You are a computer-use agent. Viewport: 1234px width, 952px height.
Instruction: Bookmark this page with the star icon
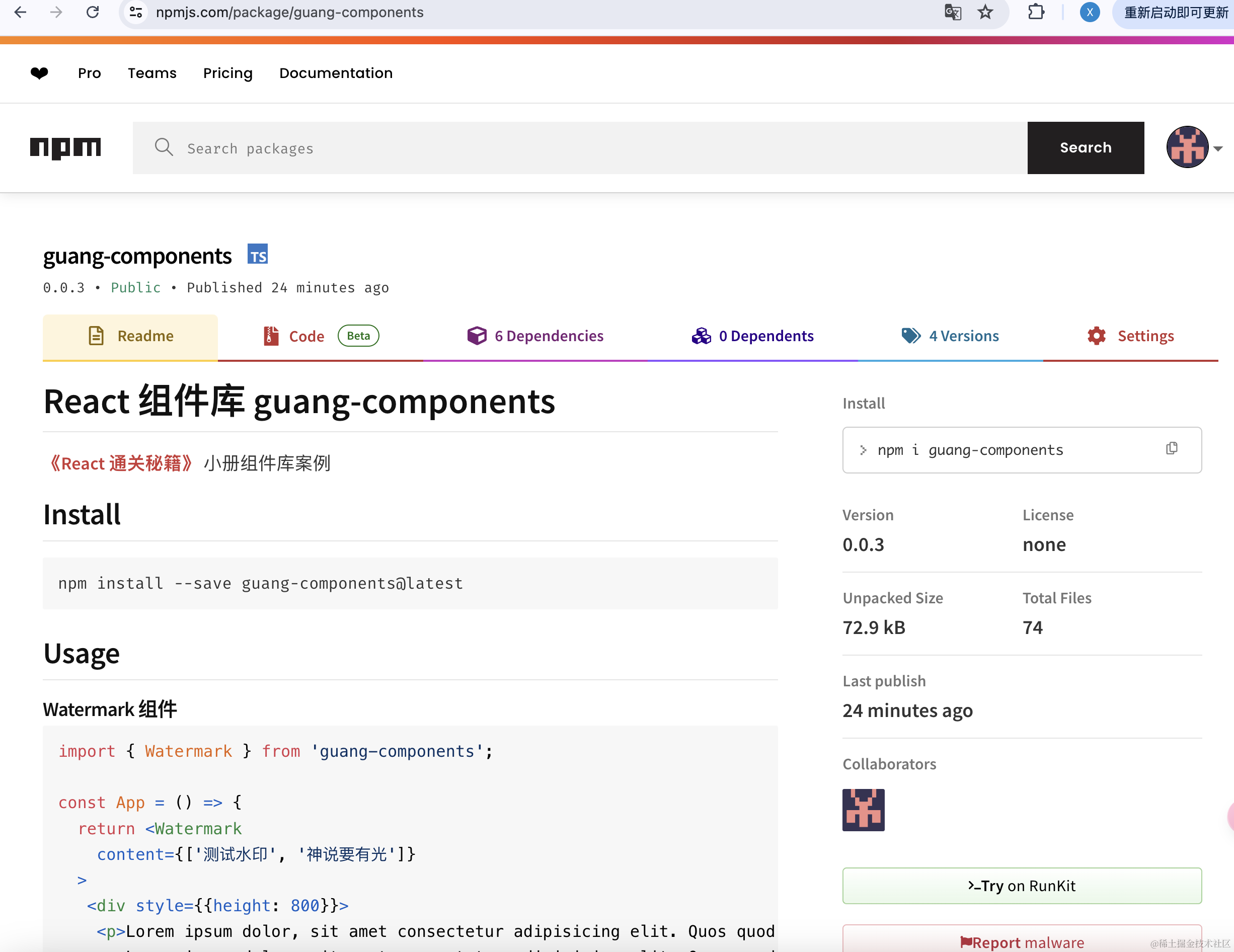coord(985,12)
